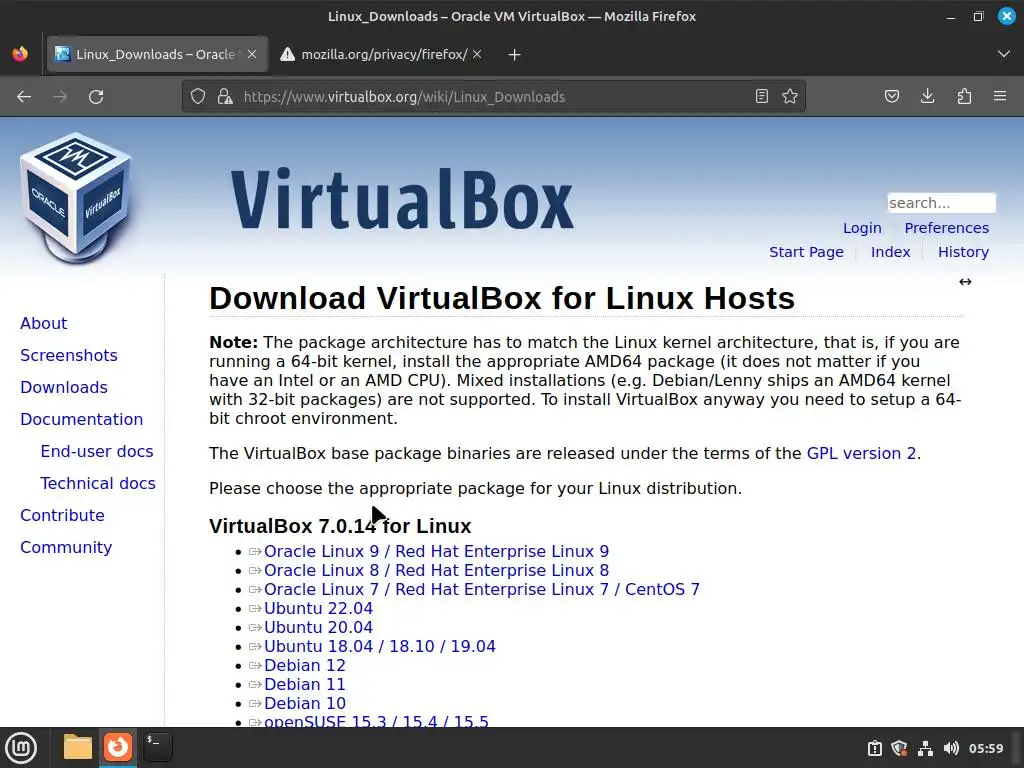1024x768 pixels.
Task: Download the Debian 12 package
Action: pos(304,665)
